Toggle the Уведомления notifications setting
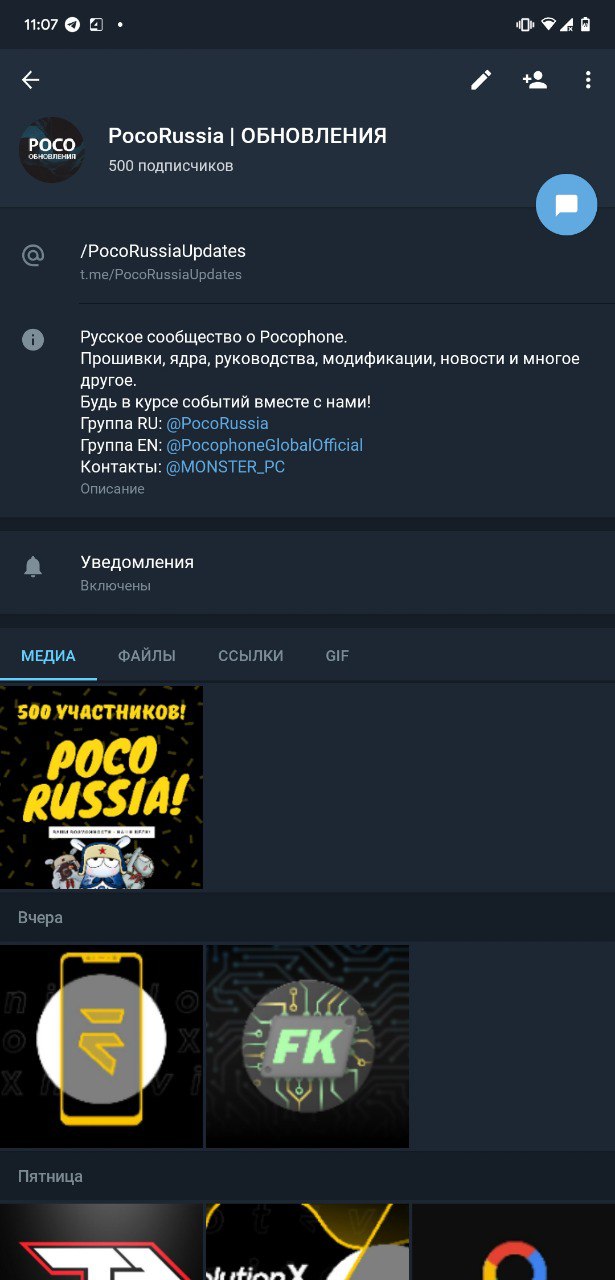Image resolution: width=615 pixels, height=1280 pixels. 307,572
